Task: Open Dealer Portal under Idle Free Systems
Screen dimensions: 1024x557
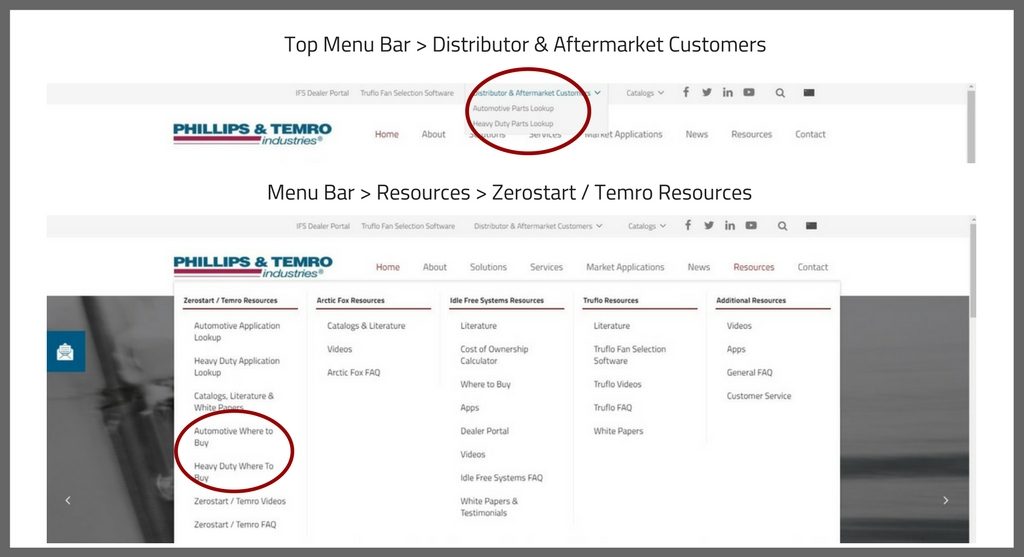Action: click(x=485, y=431)
